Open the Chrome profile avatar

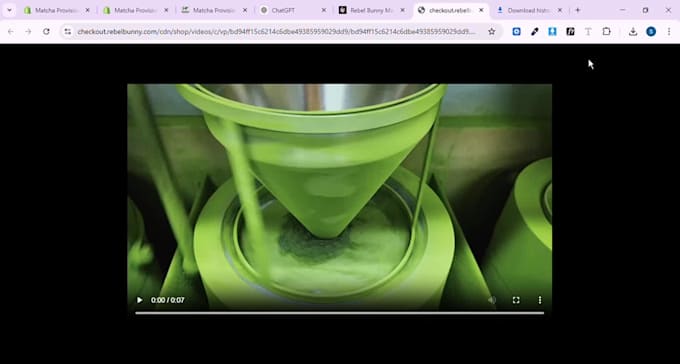click(x=651, y=31)
